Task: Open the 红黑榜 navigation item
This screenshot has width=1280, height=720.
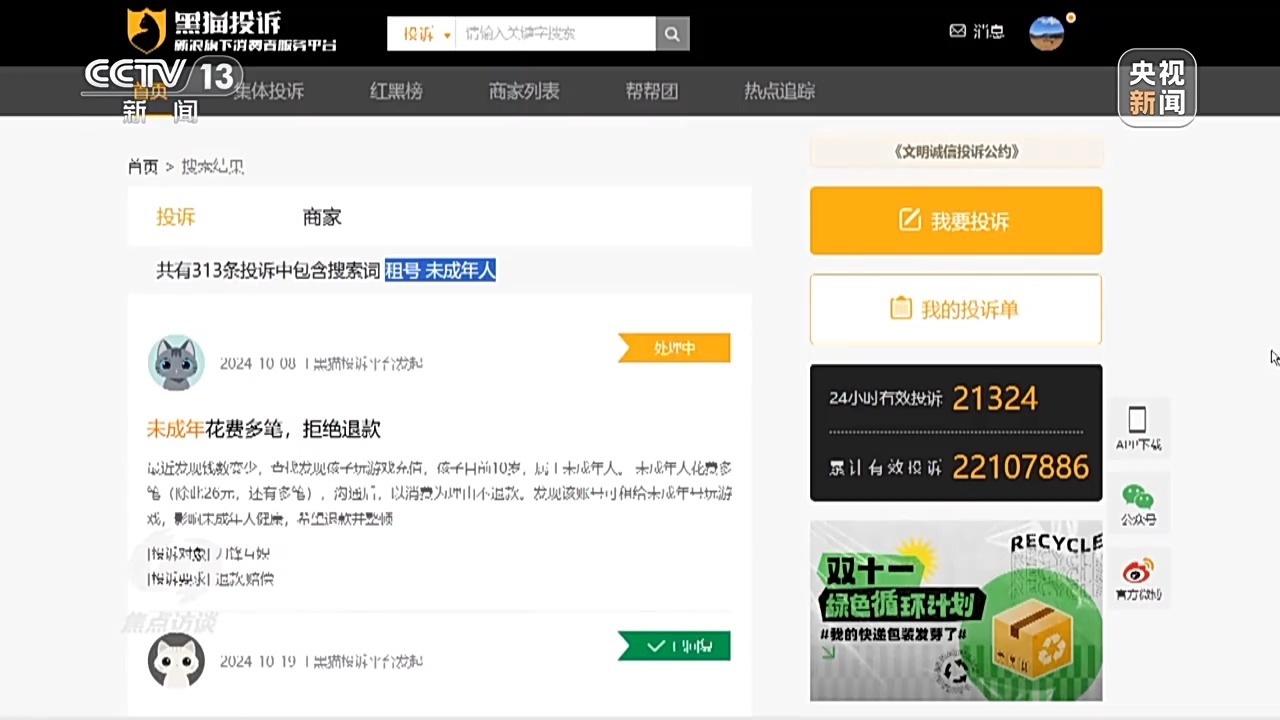Action: click(x=395, y=91)
